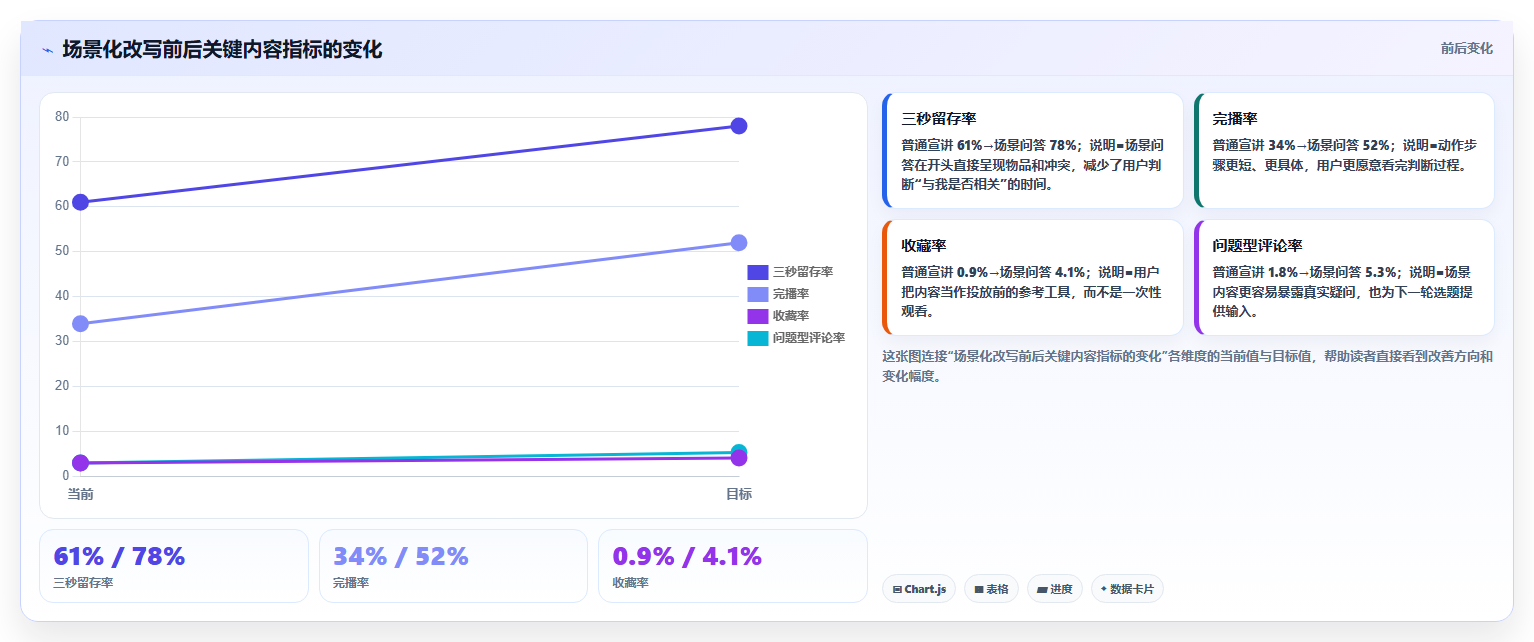Click the 数据卡片 tag button
This screenshot has width=1534, height=642.
coord(1126,589)
